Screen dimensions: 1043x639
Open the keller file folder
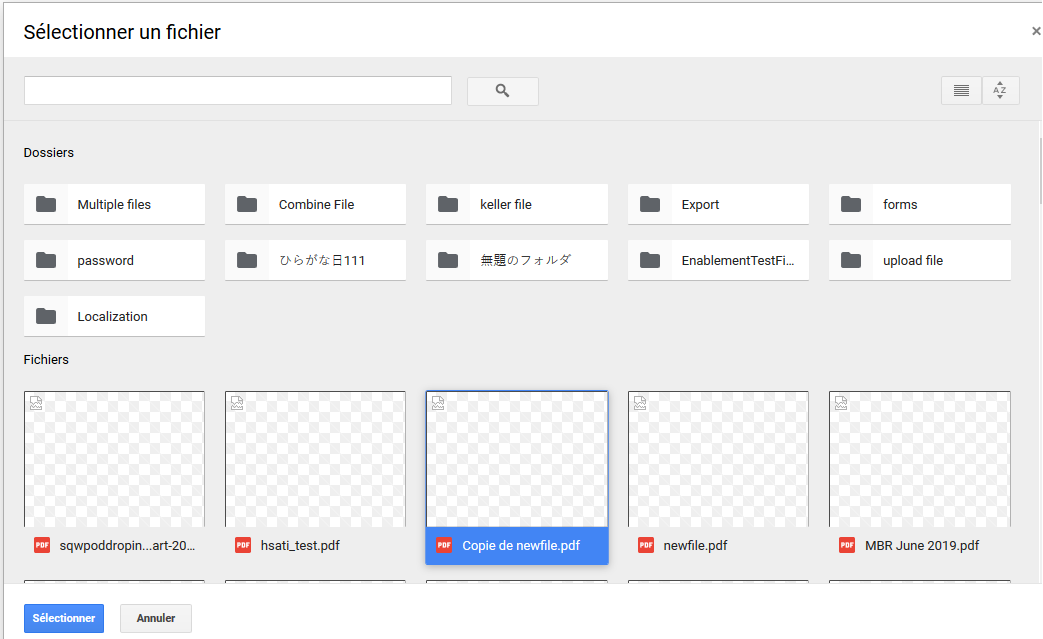click(516, 204)
